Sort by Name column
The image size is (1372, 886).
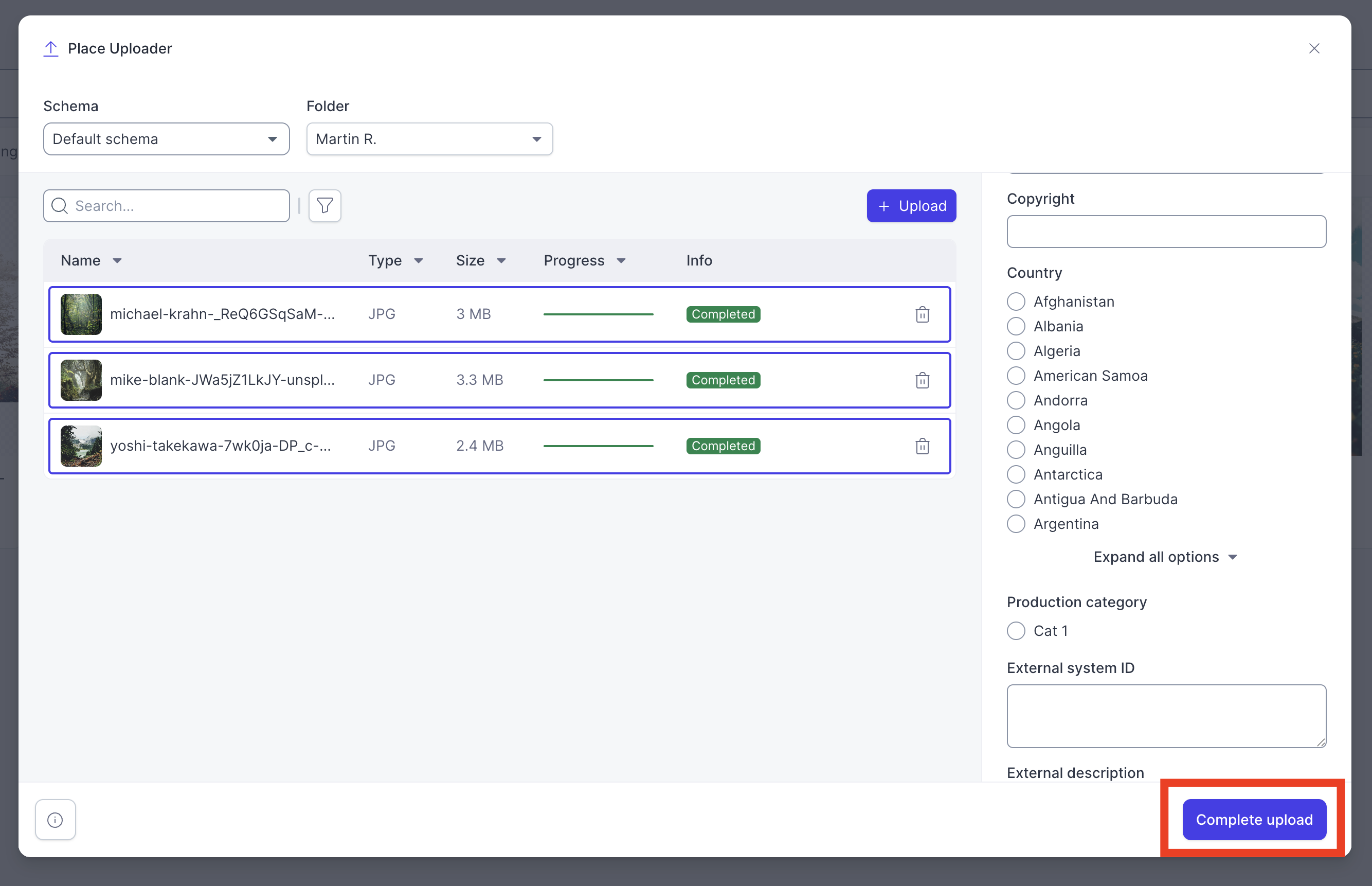coord(92,261)
